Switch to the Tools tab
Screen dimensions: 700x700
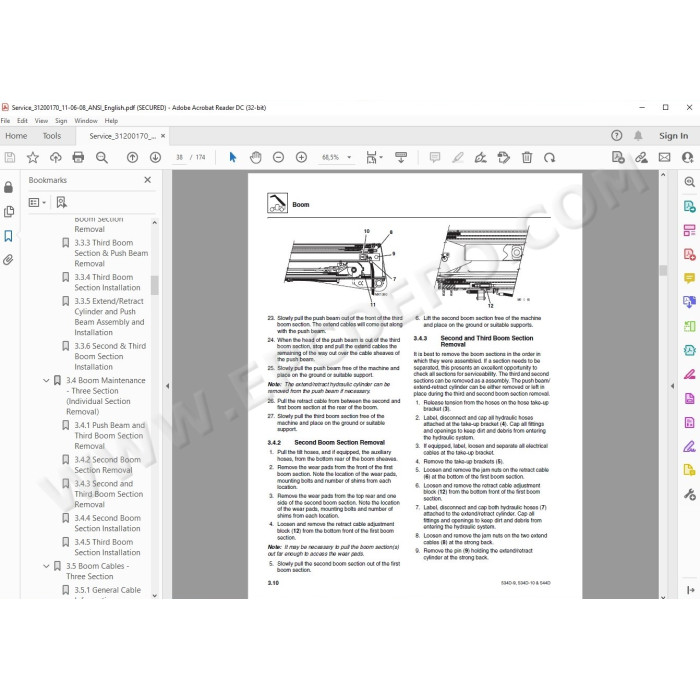[x=52, y=136]
